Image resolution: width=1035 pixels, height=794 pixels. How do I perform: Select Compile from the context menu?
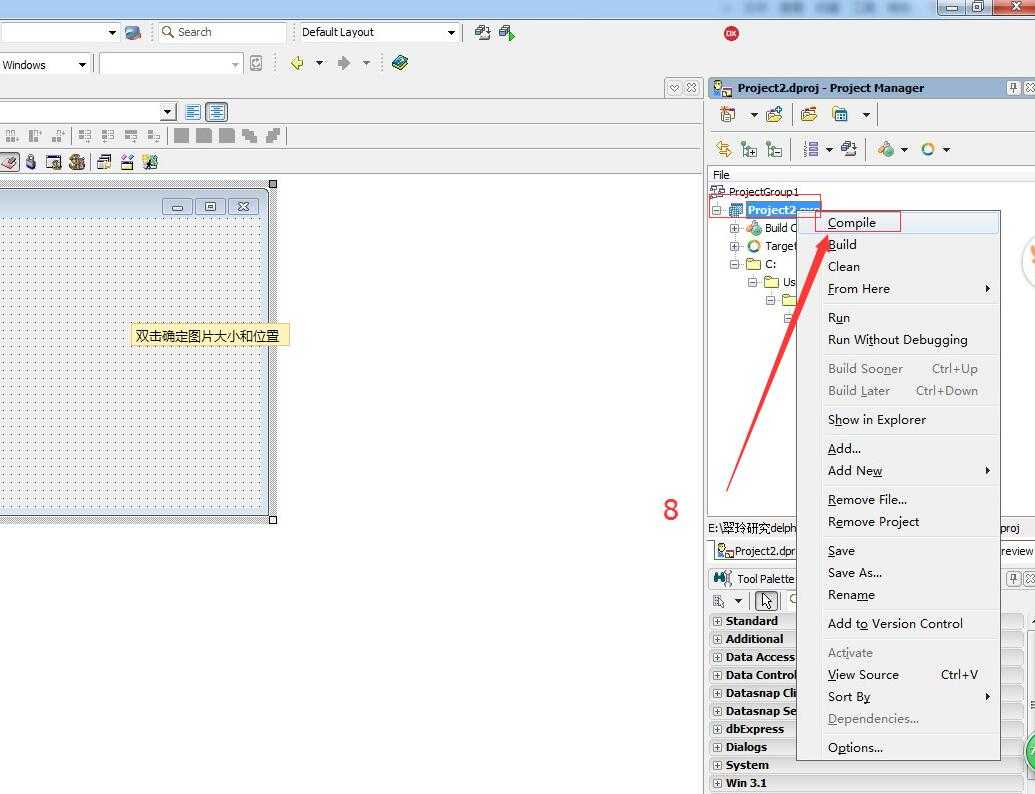[898, 222]
